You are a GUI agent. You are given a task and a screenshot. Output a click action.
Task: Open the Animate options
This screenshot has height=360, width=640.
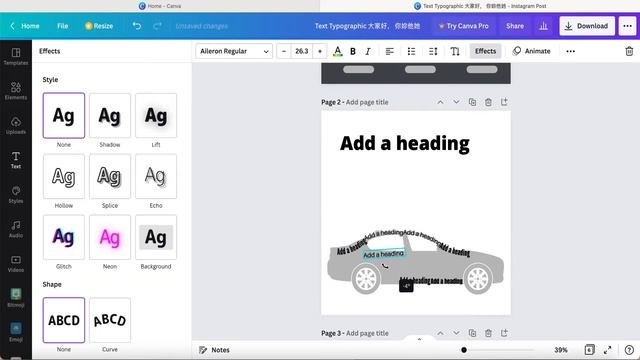click(x=531, y=51)
